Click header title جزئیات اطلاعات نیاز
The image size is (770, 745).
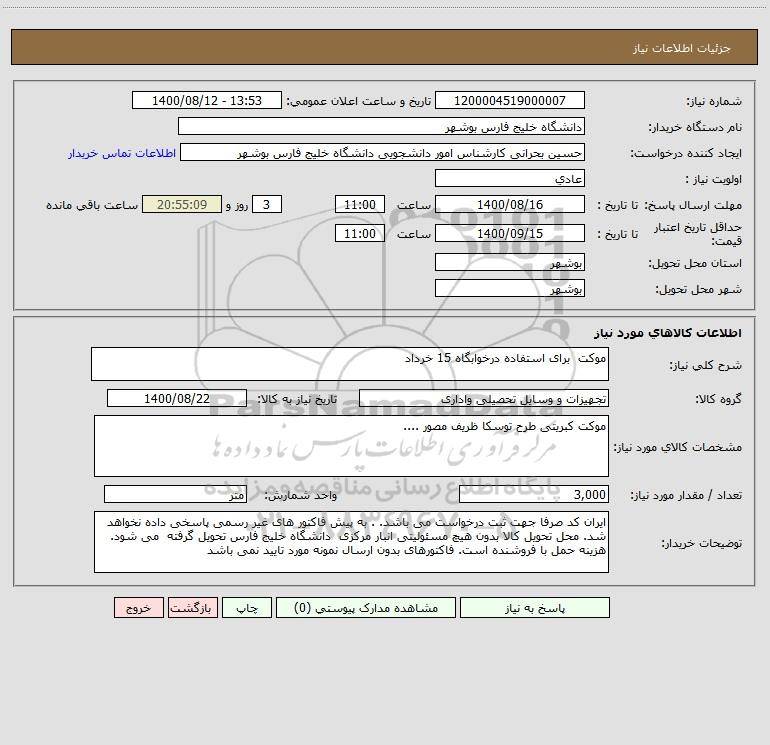(x=682, y=48)
